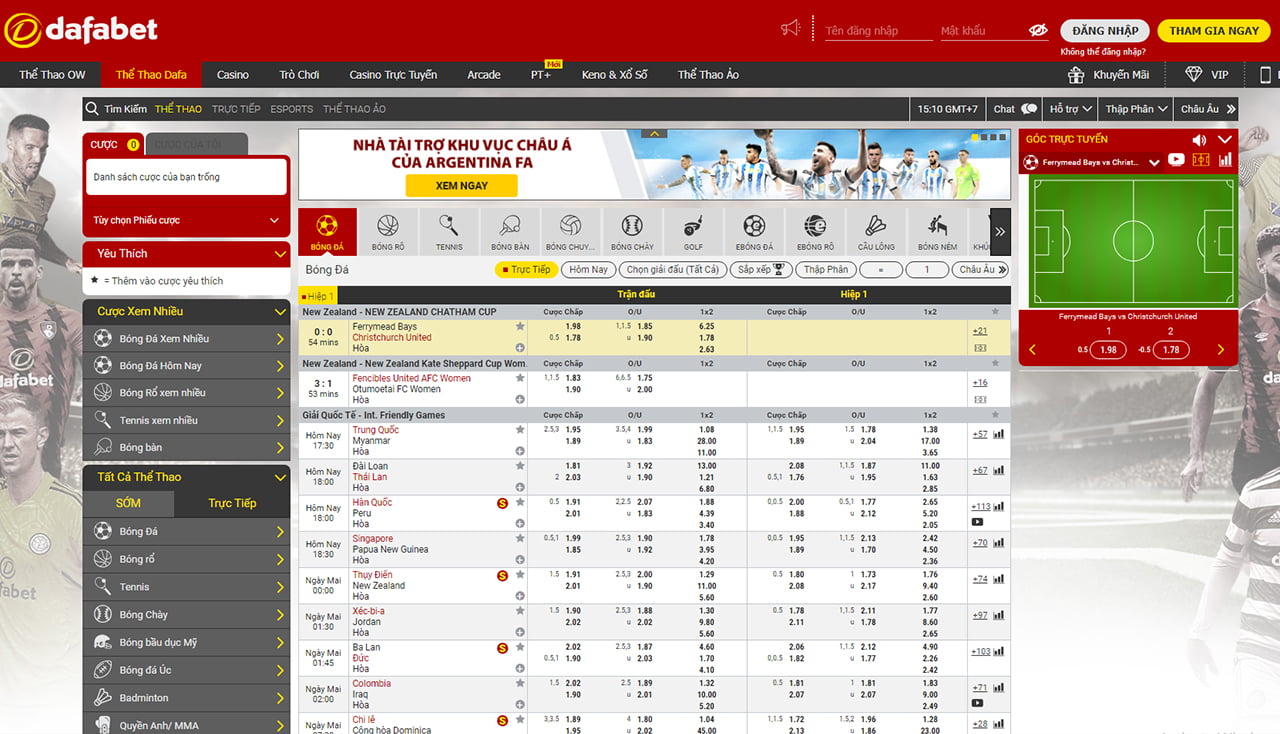Select the Trực Tiếp tab under Tất Cả Thể Thao
Viewport: 1280px width, 734px height.
[232, 503]
